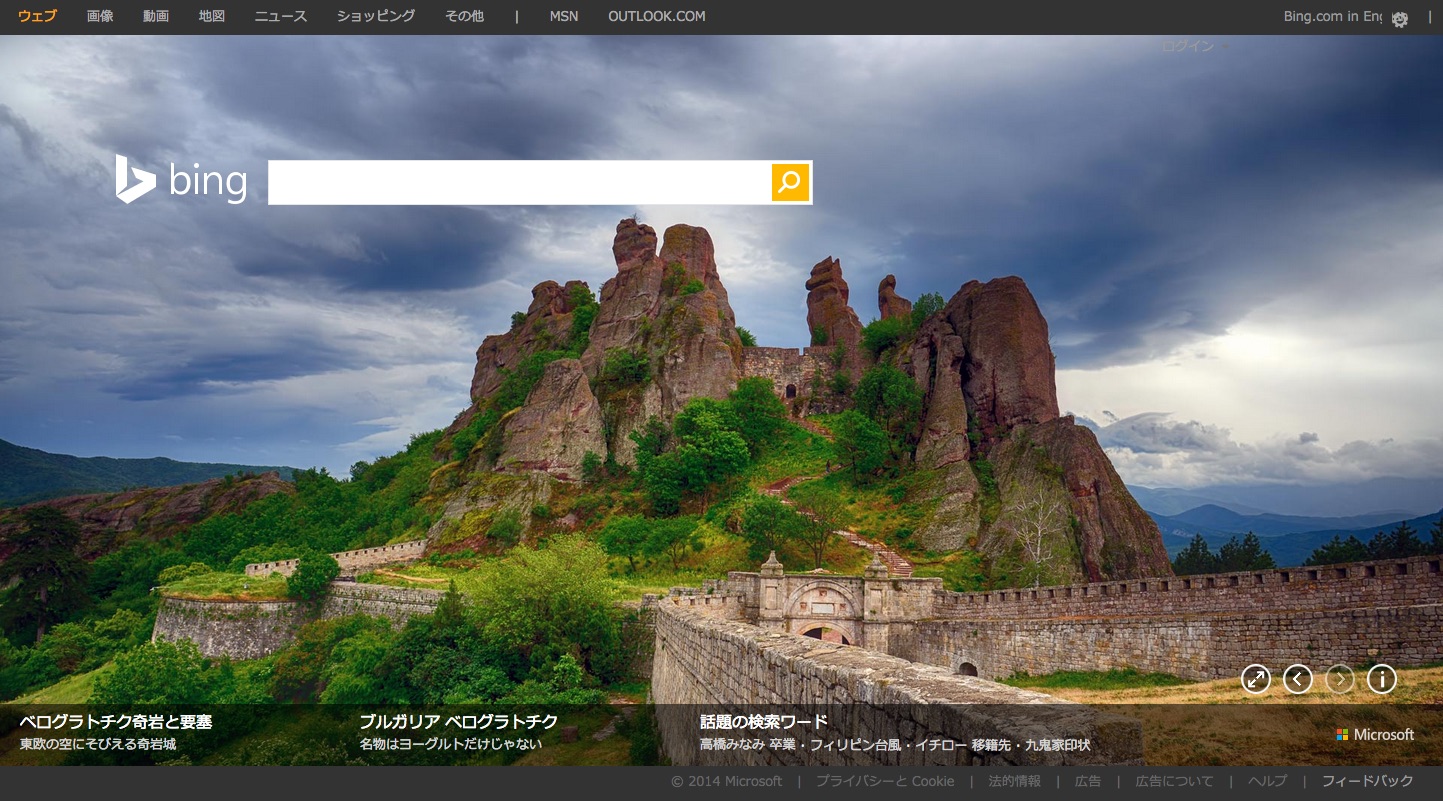Open the 地図 (Maps) tab

[212, 16]
